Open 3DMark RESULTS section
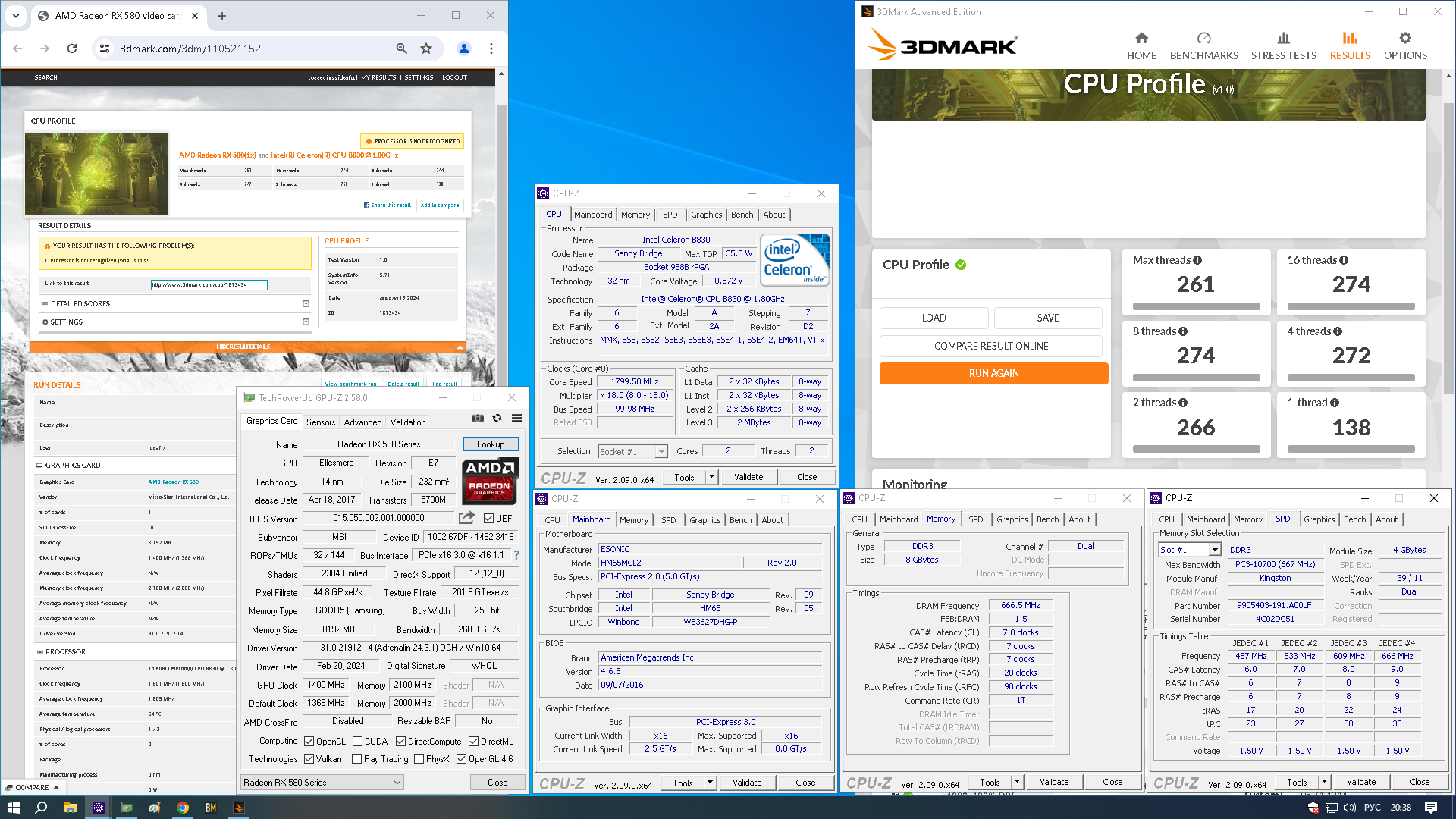This screenshot has width=1456, height=819. click(1350, 45)
